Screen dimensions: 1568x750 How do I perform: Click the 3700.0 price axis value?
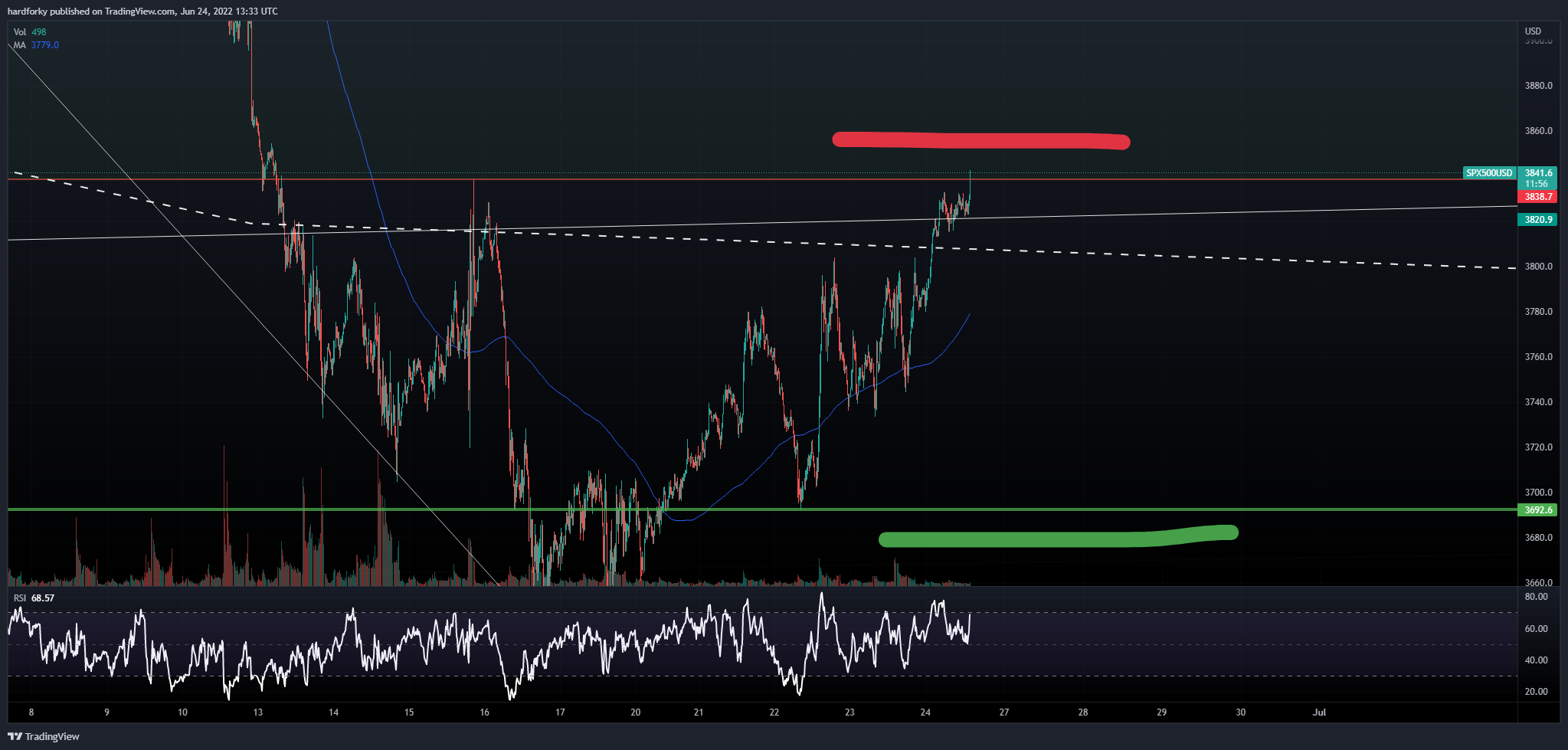coord(1538,493)
